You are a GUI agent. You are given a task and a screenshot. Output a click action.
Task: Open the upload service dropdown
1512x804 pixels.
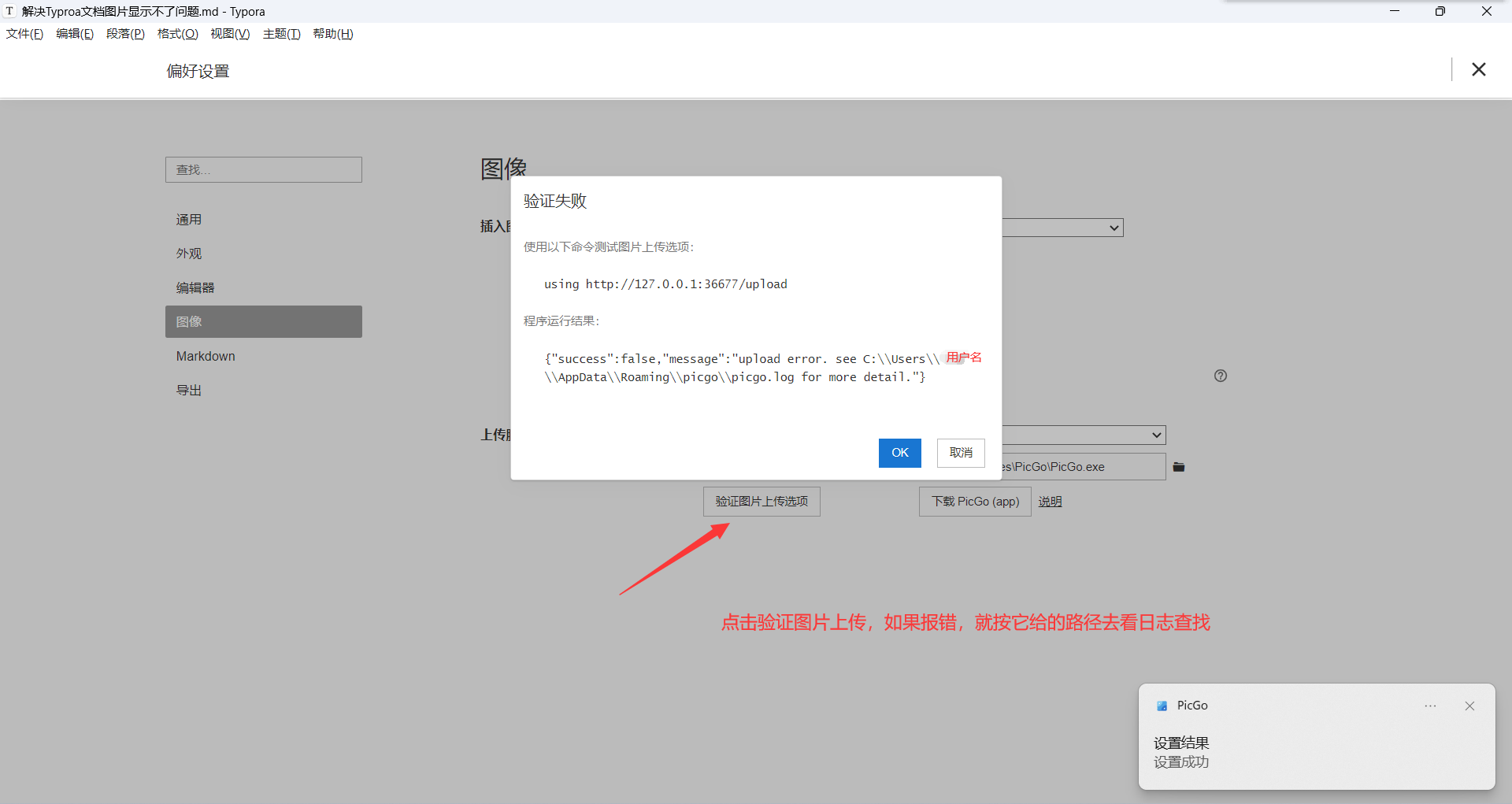[1084, 435]
